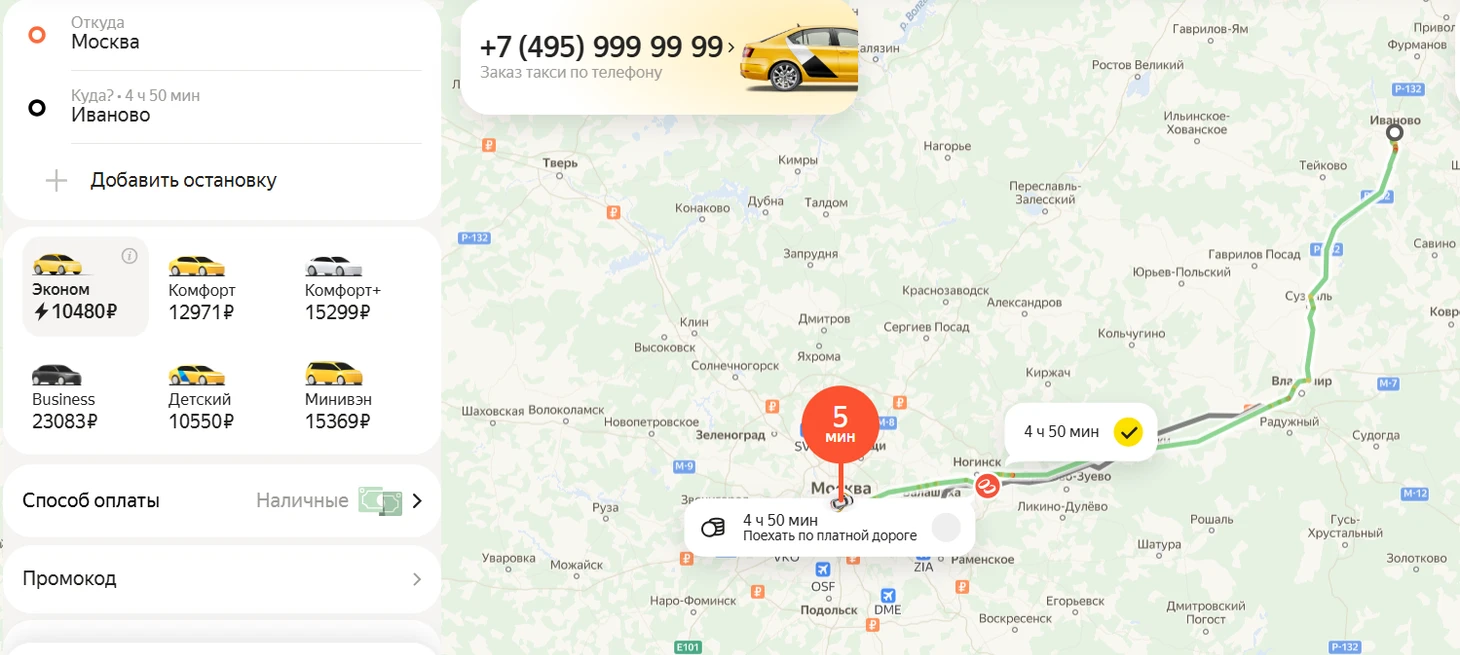Open the Промокод chevron
The image size is (1460, 655).
pos(417,579)
